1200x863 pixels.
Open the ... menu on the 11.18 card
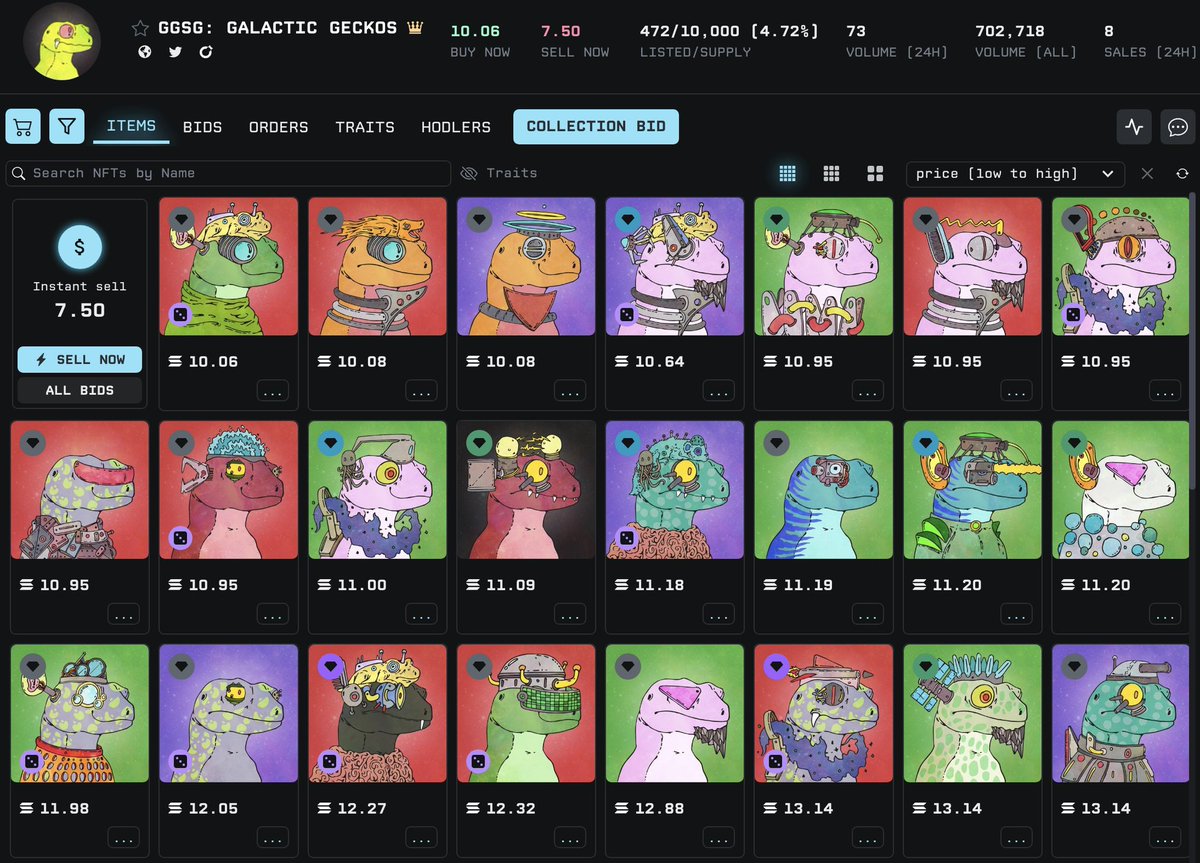coord(720,615)
